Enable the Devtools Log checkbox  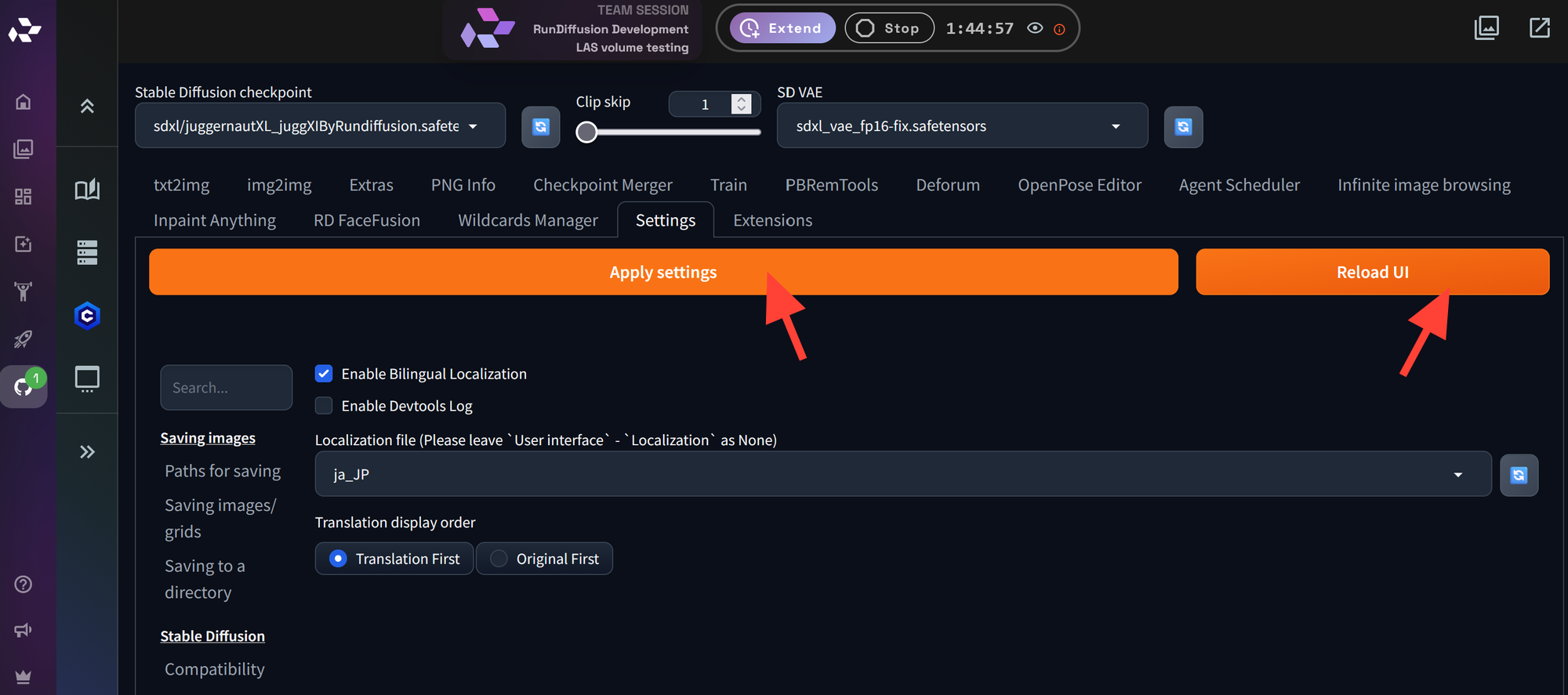click(x=324, y=406)
